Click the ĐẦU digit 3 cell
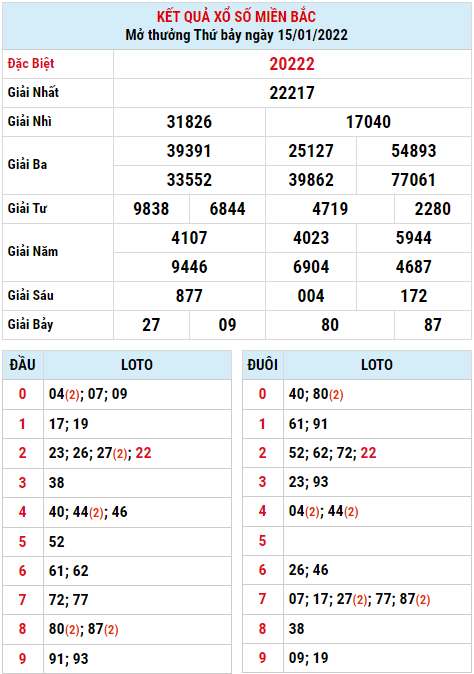 22,483
